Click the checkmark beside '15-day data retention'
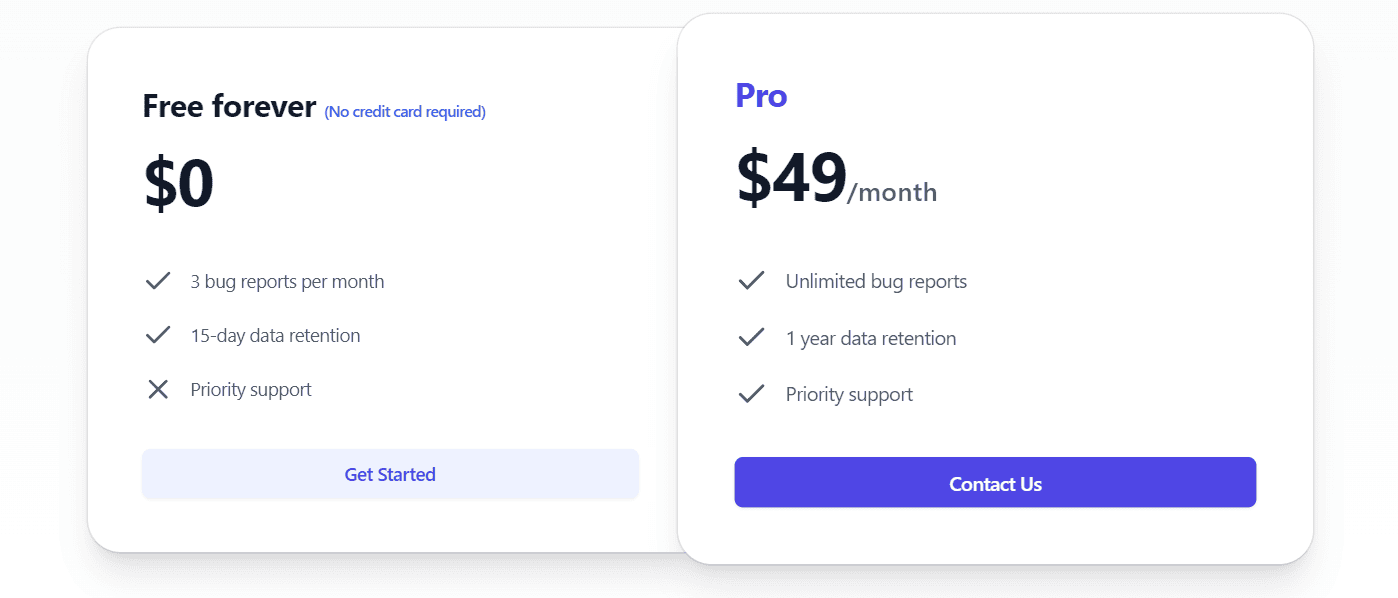Image resolution: width=1398 pixels, height=598 pixels. tap(158, 335)
